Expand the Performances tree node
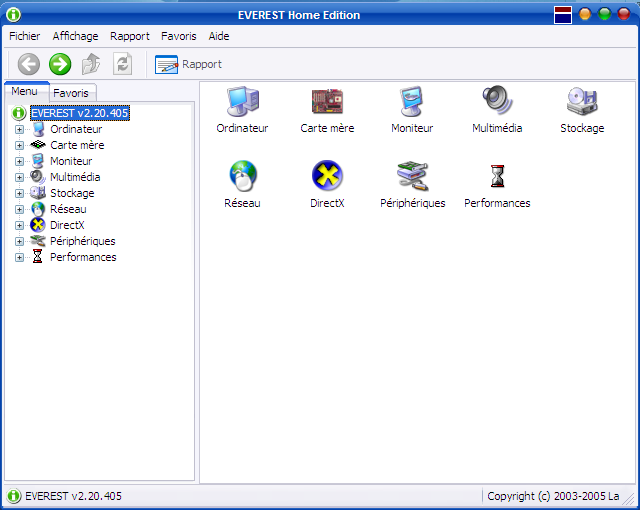 tap(19, 257)
